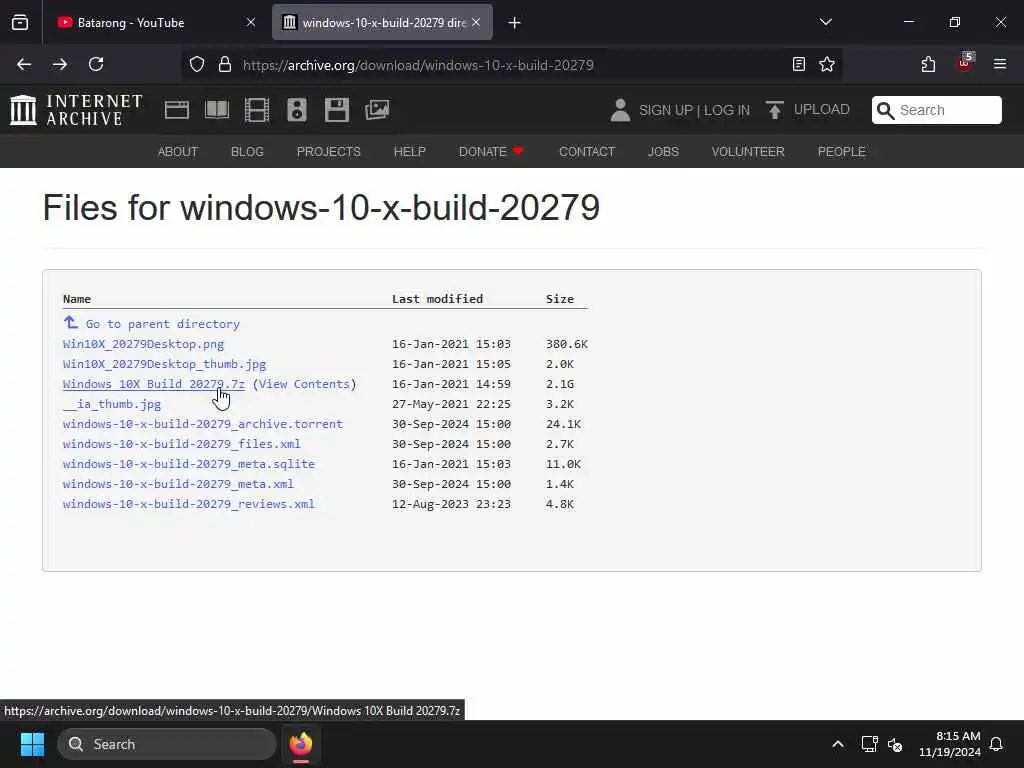Screen dimensions: 1024x768
Task: Open the Web (Wayback) icon
Action: pyautogui.click(x=176, y=110)
